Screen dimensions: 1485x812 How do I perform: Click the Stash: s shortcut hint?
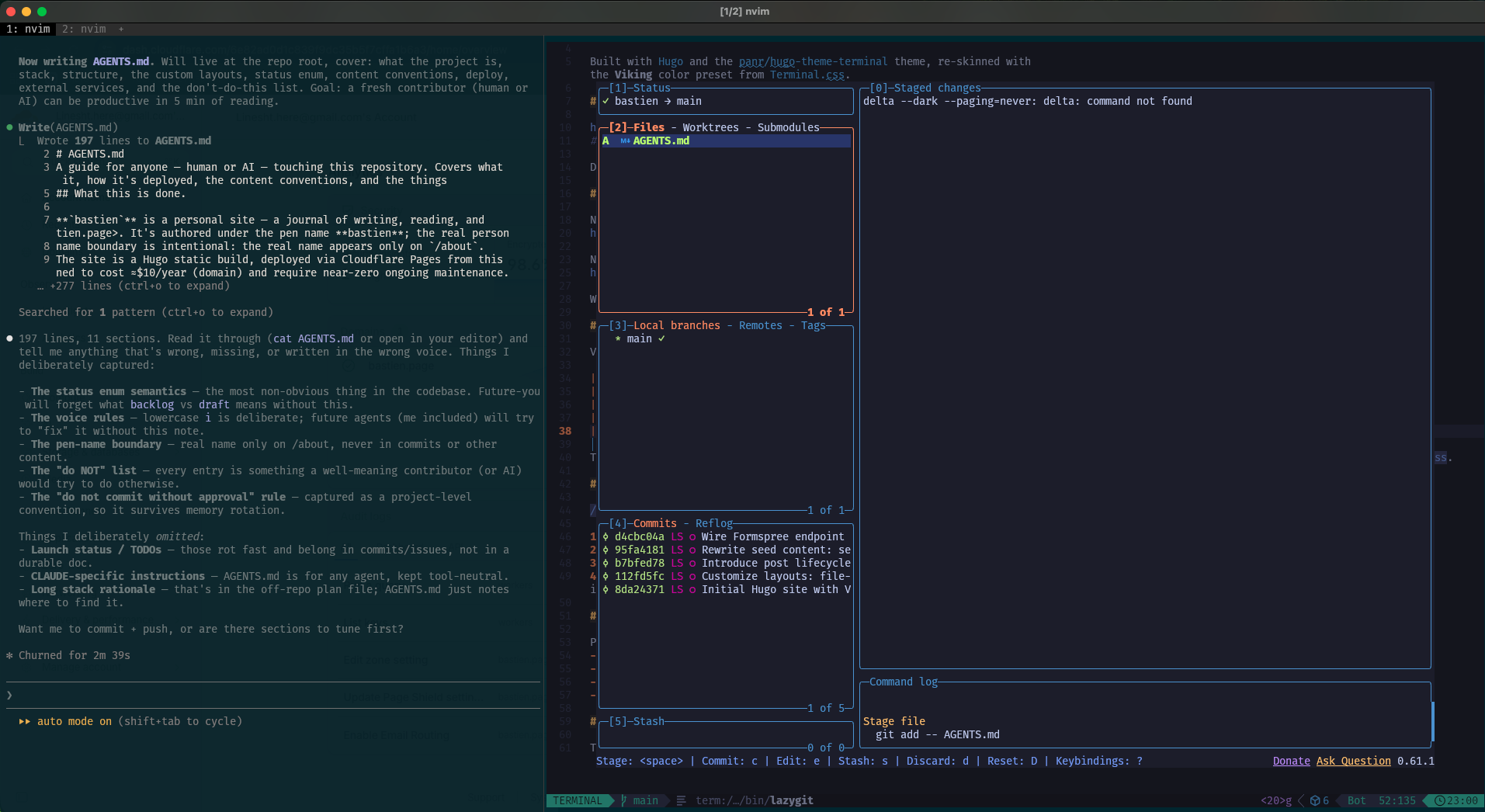[x=862, y=761]
